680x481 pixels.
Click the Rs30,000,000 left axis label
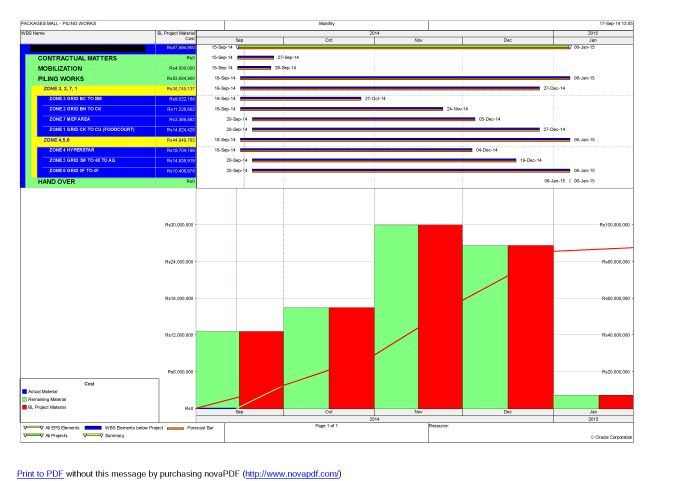179,225
